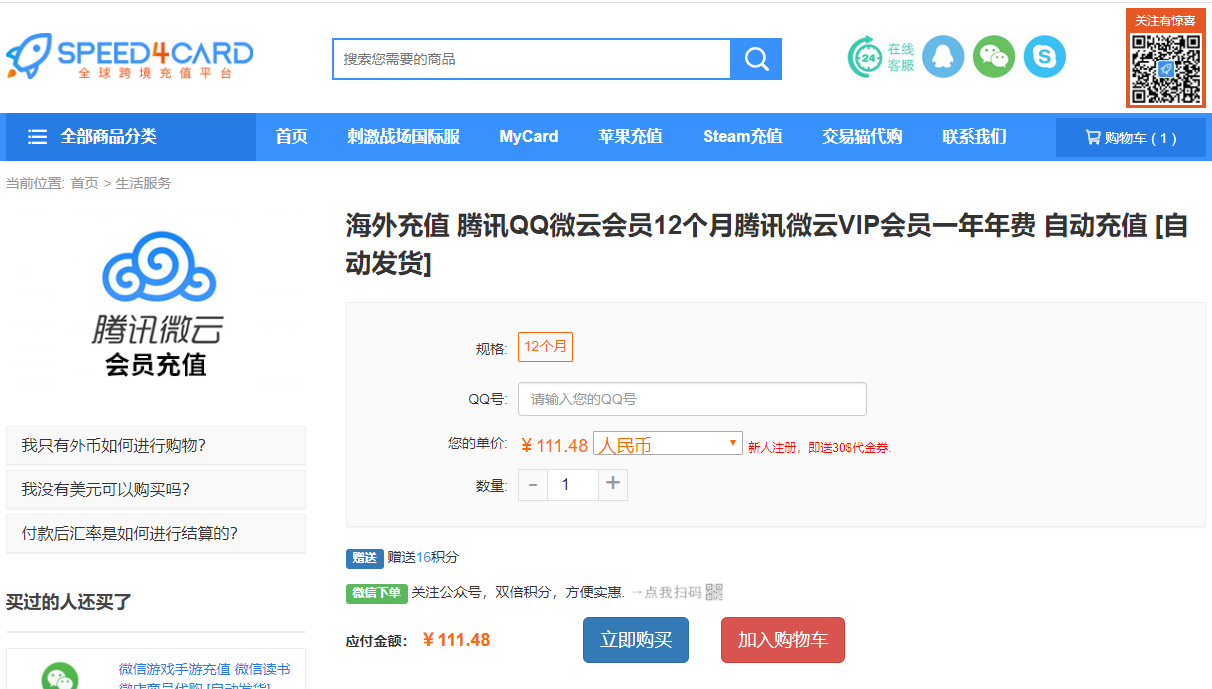The height and width of the screenshot is (689, 1212).
Task: Click the QQ号 input field
Action: coord(692,399)
